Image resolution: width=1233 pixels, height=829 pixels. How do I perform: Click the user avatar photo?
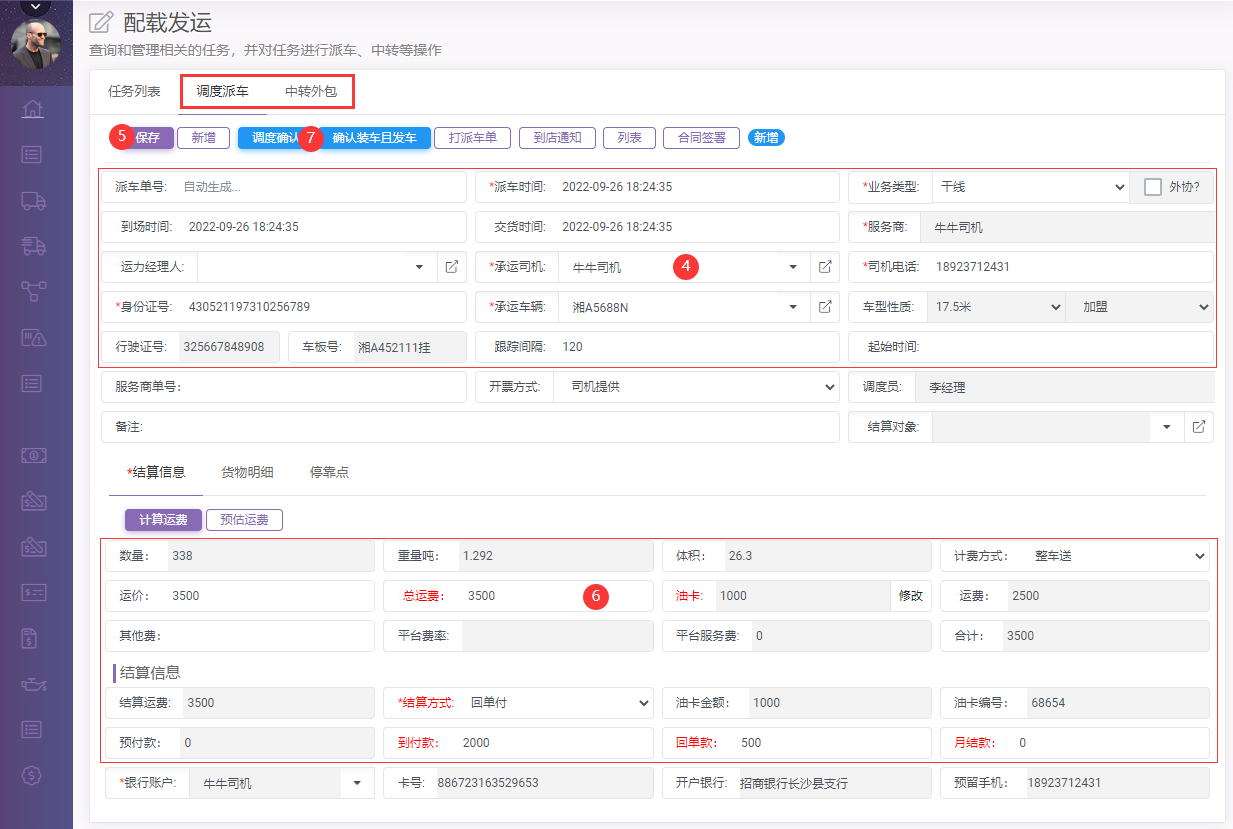click(35, 44)
